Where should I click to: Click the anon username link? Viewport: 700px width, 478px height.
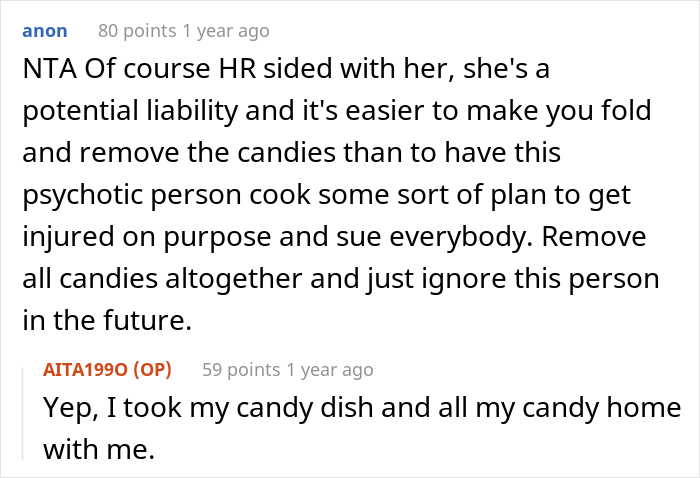(45, 31)
